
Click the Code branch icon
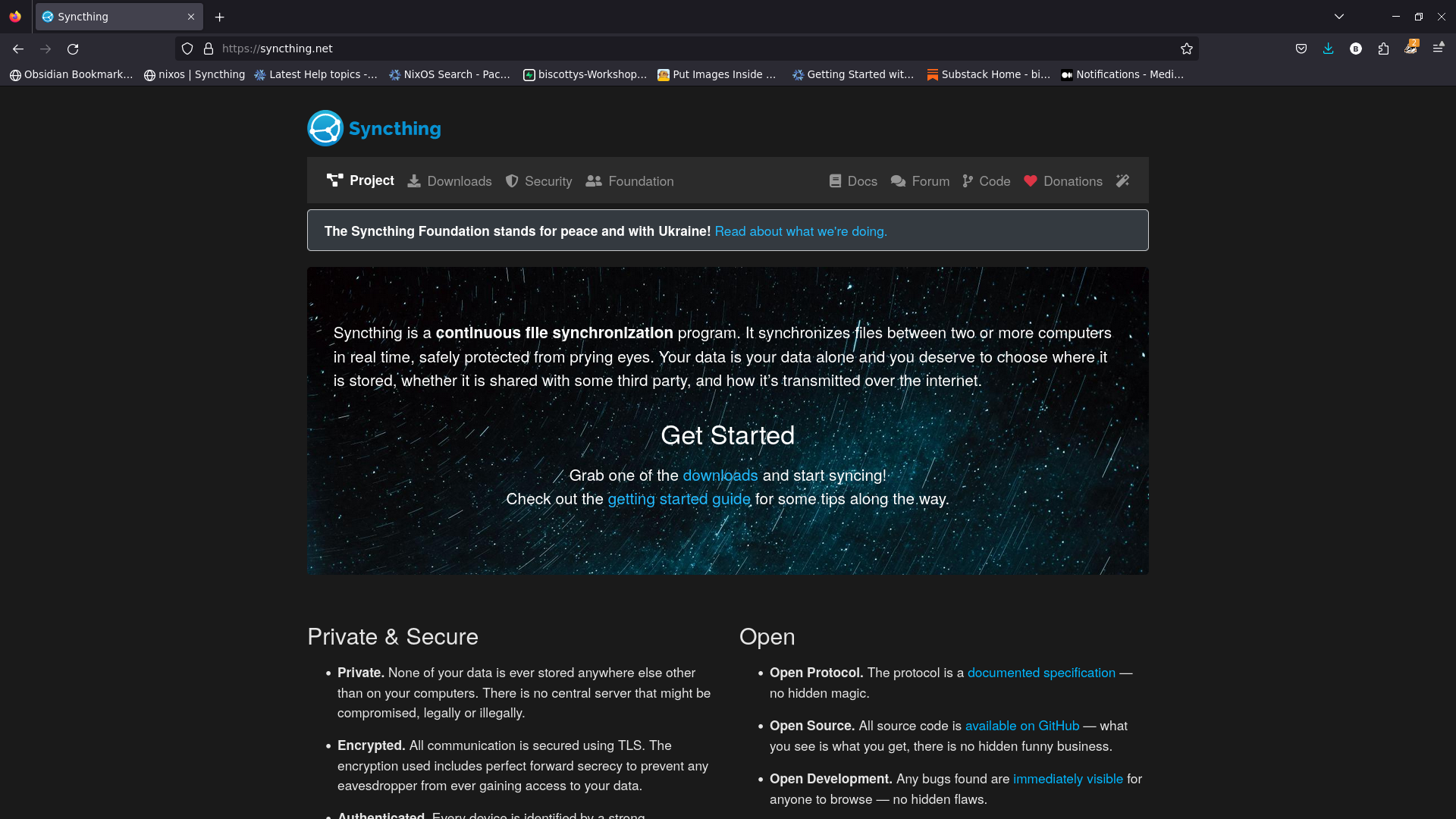pos(968,181)
